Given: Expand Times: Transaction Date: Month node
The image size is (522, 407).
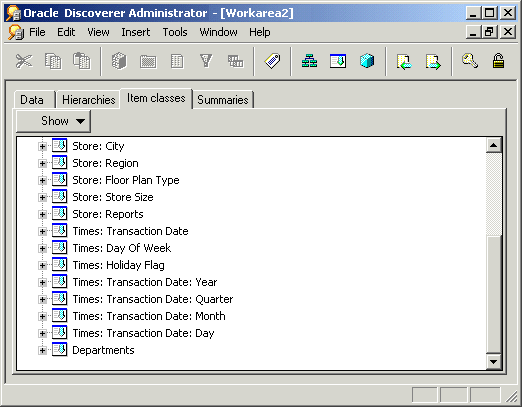Looking at the screenshot, I should (x=42, y=316).
